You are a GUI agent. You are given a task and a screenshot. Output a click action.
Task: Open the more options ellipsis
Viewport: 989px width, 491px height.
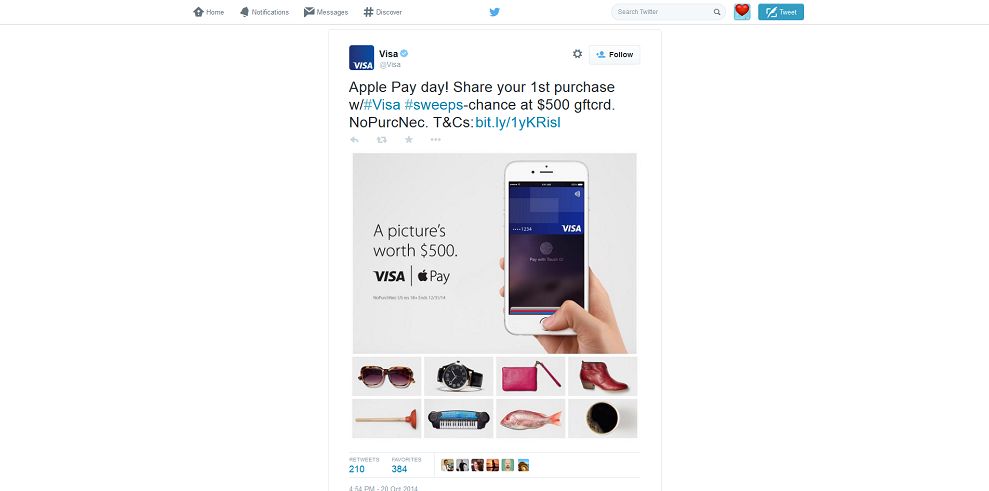(436, 139)
